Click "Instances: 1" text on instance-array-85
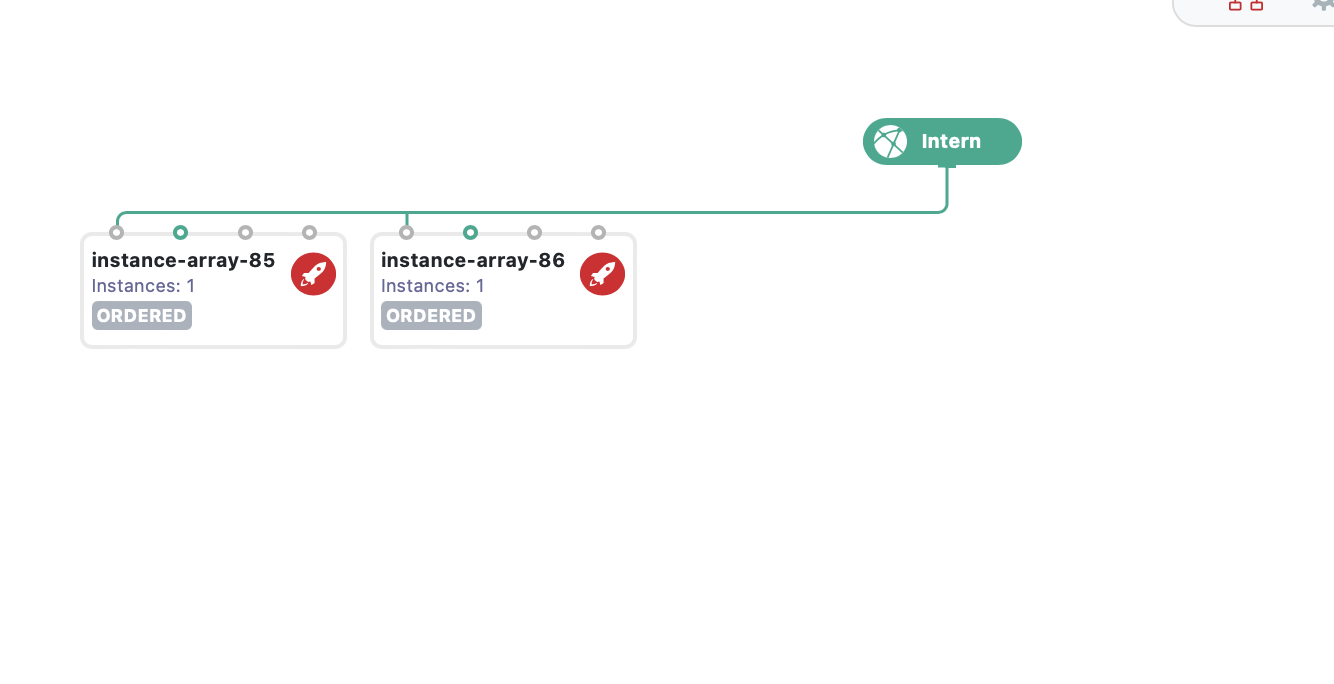The width and height of the screenshot is (1334, 684). (x=143, y=286)
